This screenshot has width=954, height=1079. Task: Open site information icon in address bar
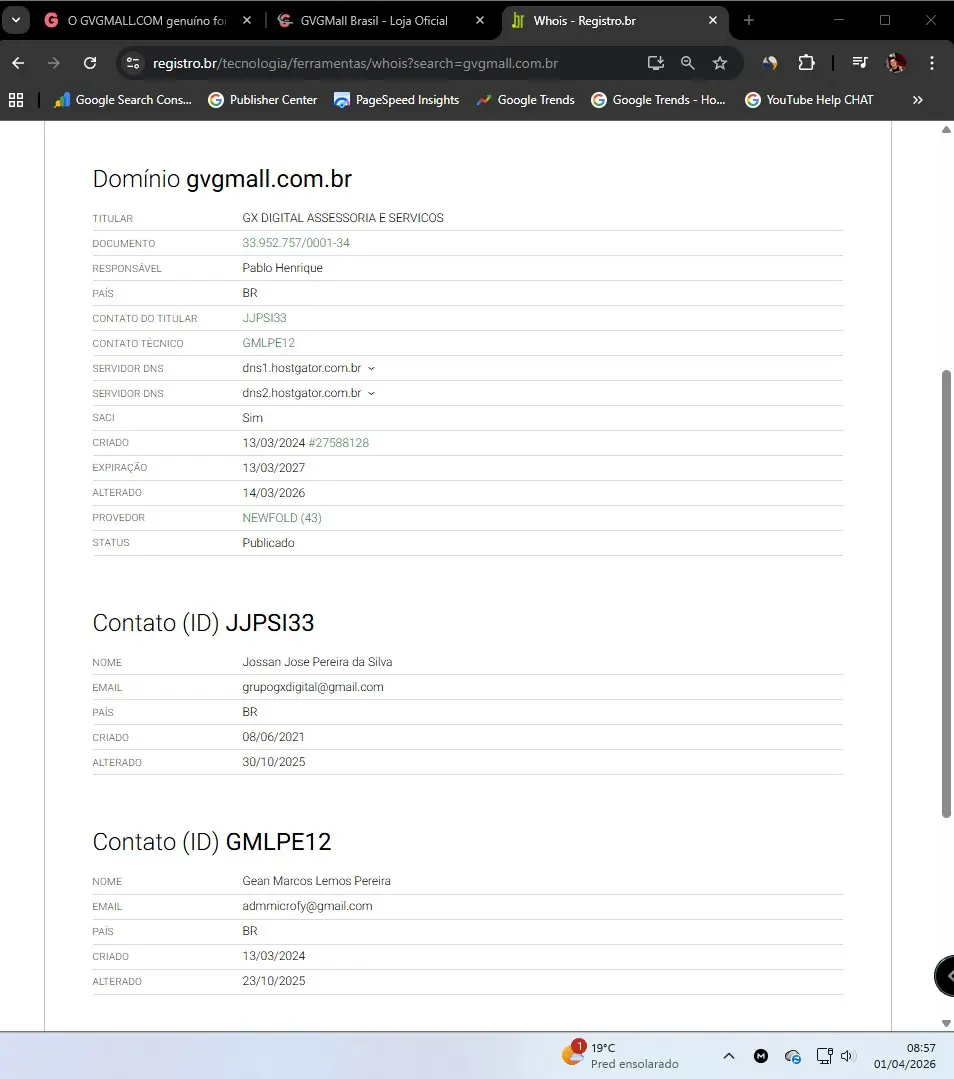click(x=132, y=63)
